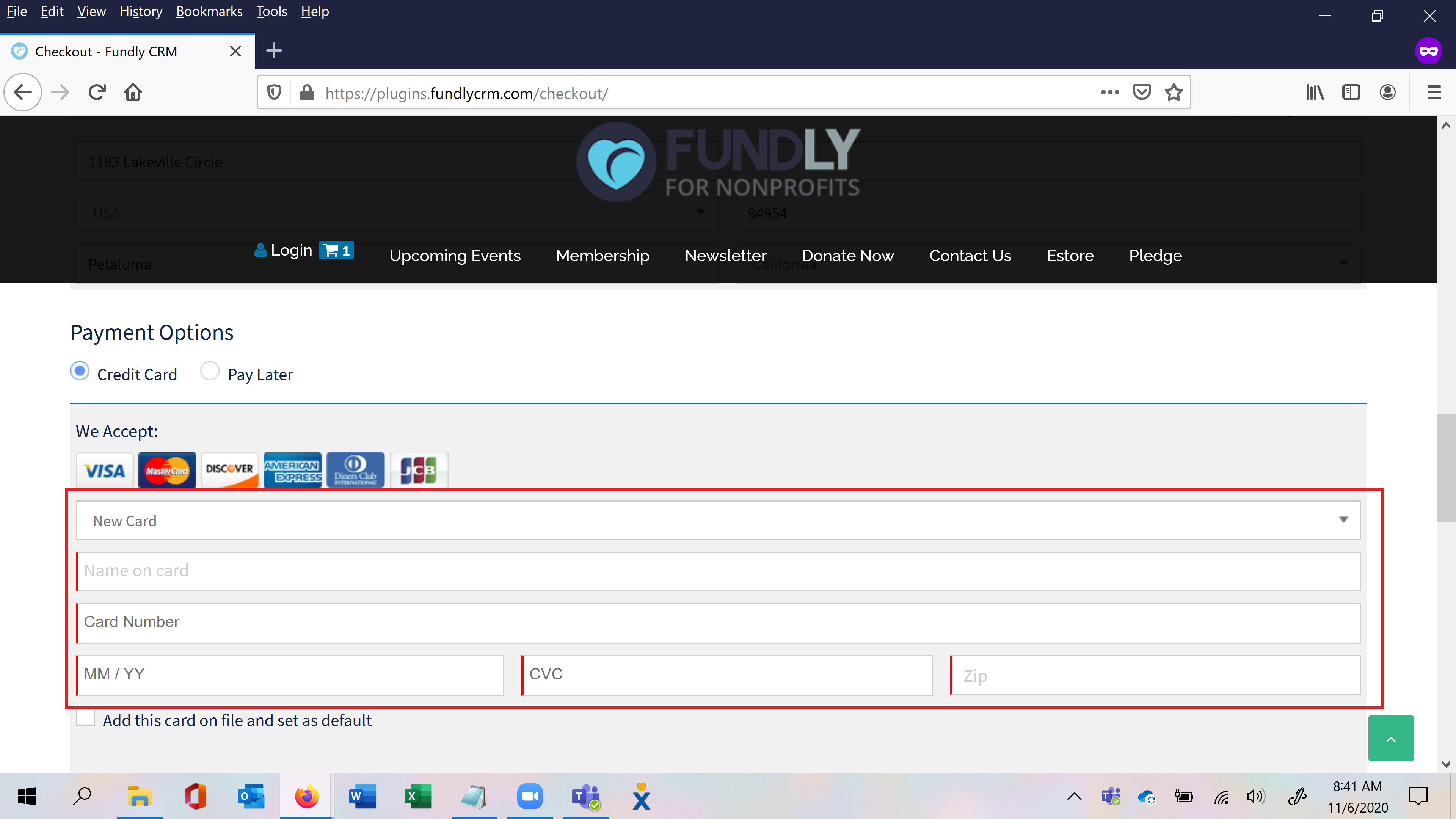Click the Discover card logo
Screen dimensions: 1456x819
tap(229, 470)
